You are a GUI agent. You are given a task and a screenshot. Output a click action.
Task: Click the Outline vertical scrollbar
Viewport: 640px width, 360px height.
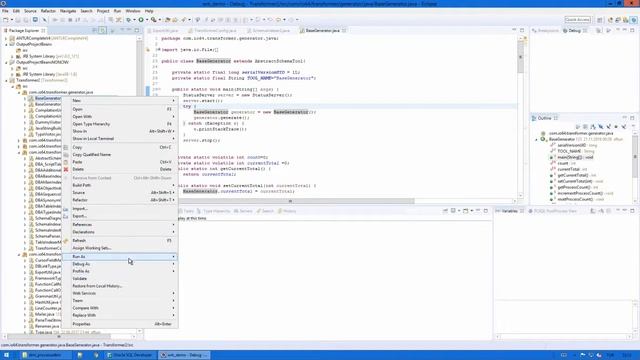pyautogui.click(x=635, y=156)
